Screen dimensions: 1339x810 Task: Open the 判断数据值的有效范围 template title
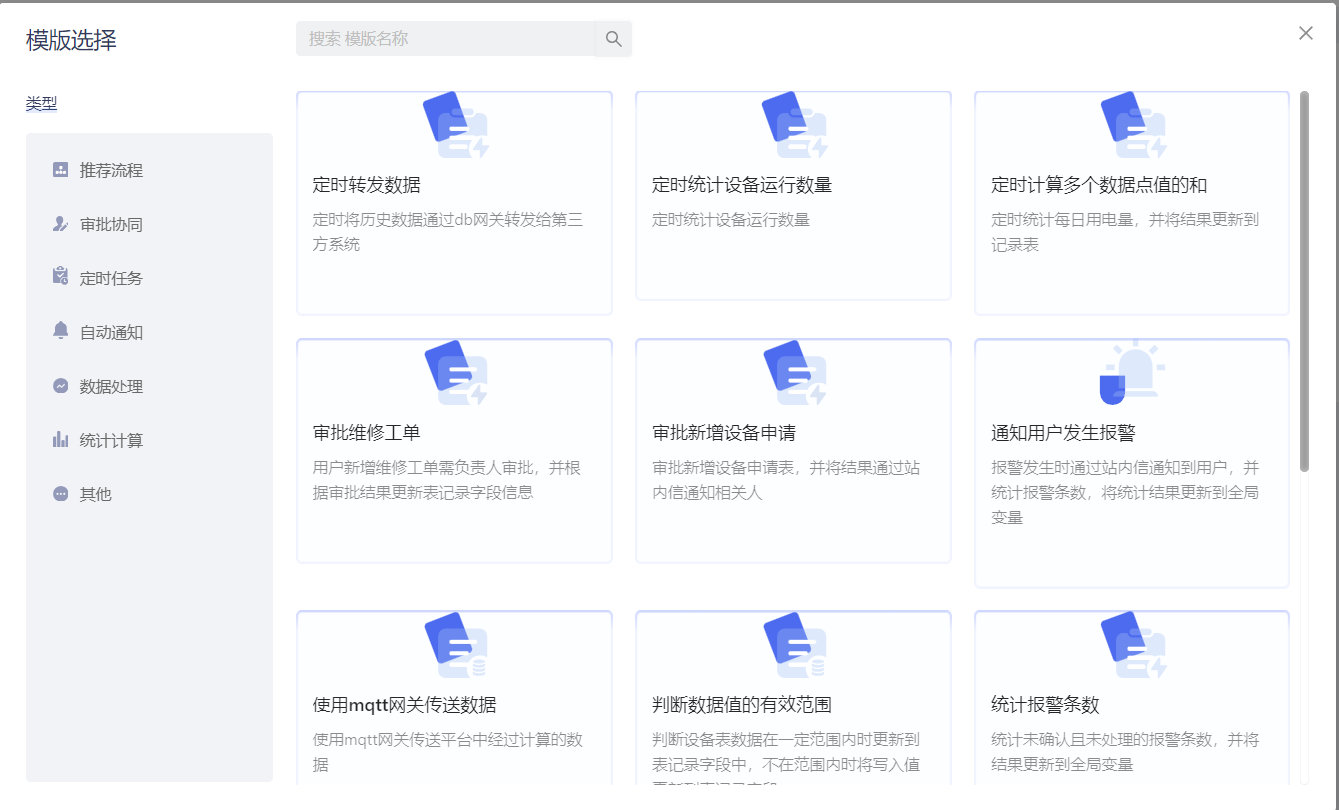pos(741,705)
